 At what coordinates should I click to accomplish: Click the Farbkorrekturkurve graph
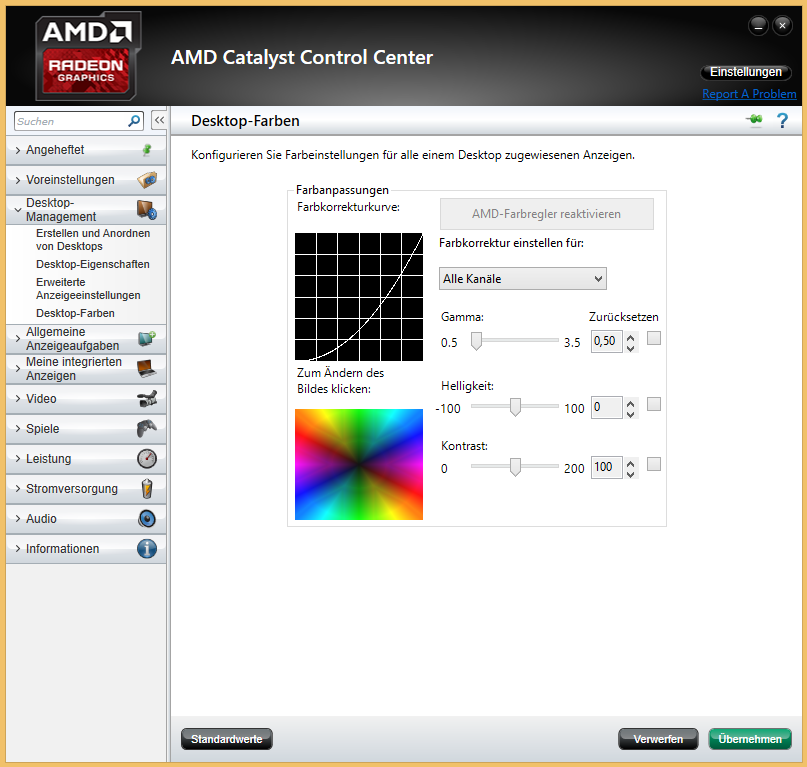[x=359, y=297]
